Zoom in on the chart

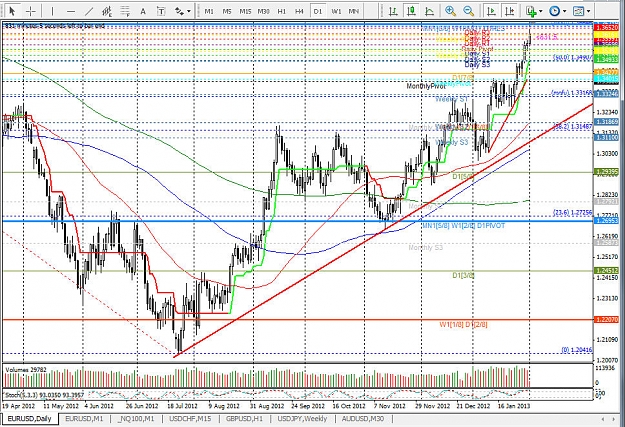coord(450,11)
